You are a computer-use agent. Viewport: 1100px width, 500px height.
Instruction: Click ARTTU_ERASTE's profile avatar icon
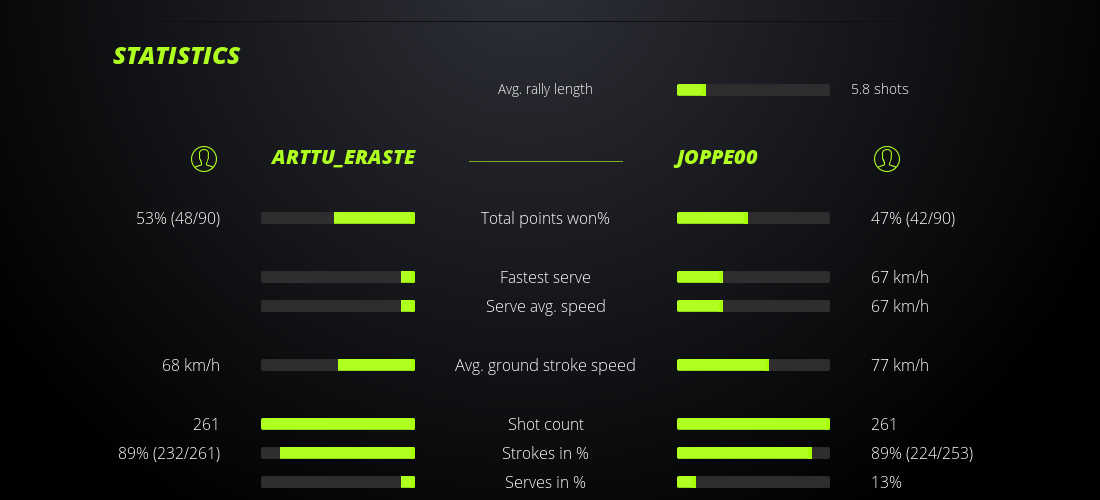[204, 158]
